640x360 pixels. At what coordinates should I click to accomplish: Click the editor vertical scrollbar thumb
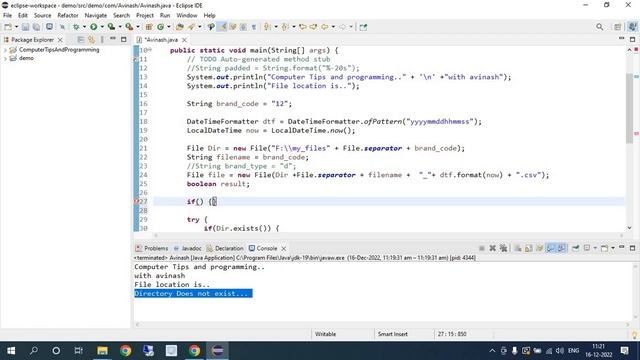pyautogui.click(x=629, y=108)
